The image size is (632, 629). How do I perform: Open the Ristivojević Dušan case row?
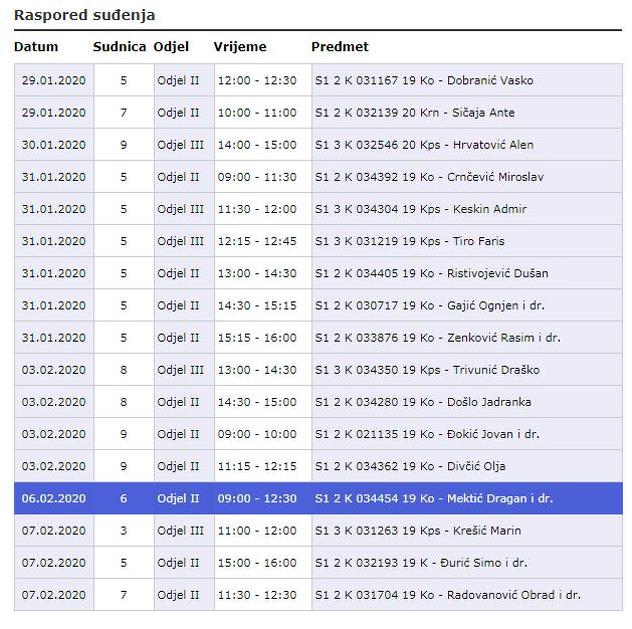(x=431, y=273)
